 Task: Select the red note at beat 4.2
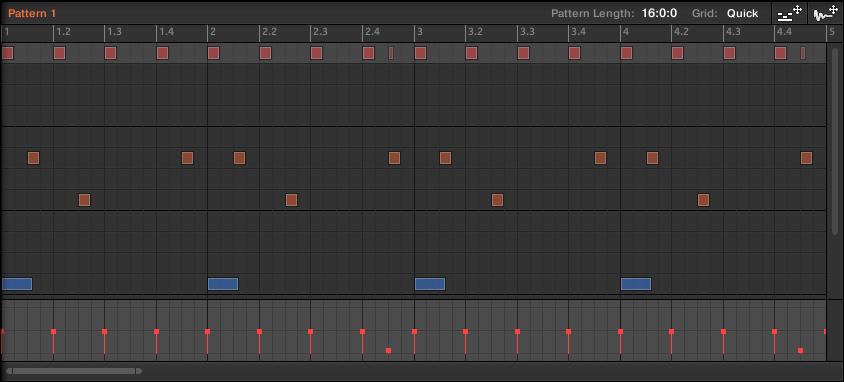click(678, 53)
